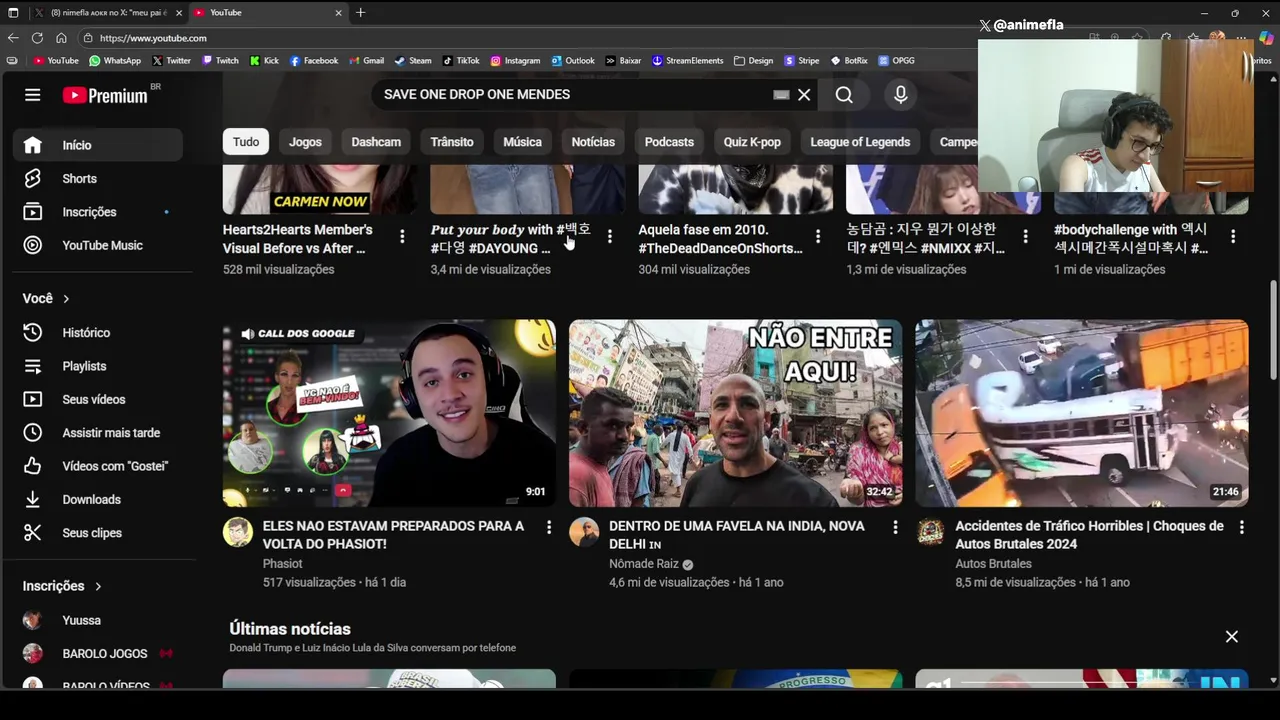Open Inscrições in the sidebar
The width and height of the screenshot is (1280, 720).
tap(97, 212)
